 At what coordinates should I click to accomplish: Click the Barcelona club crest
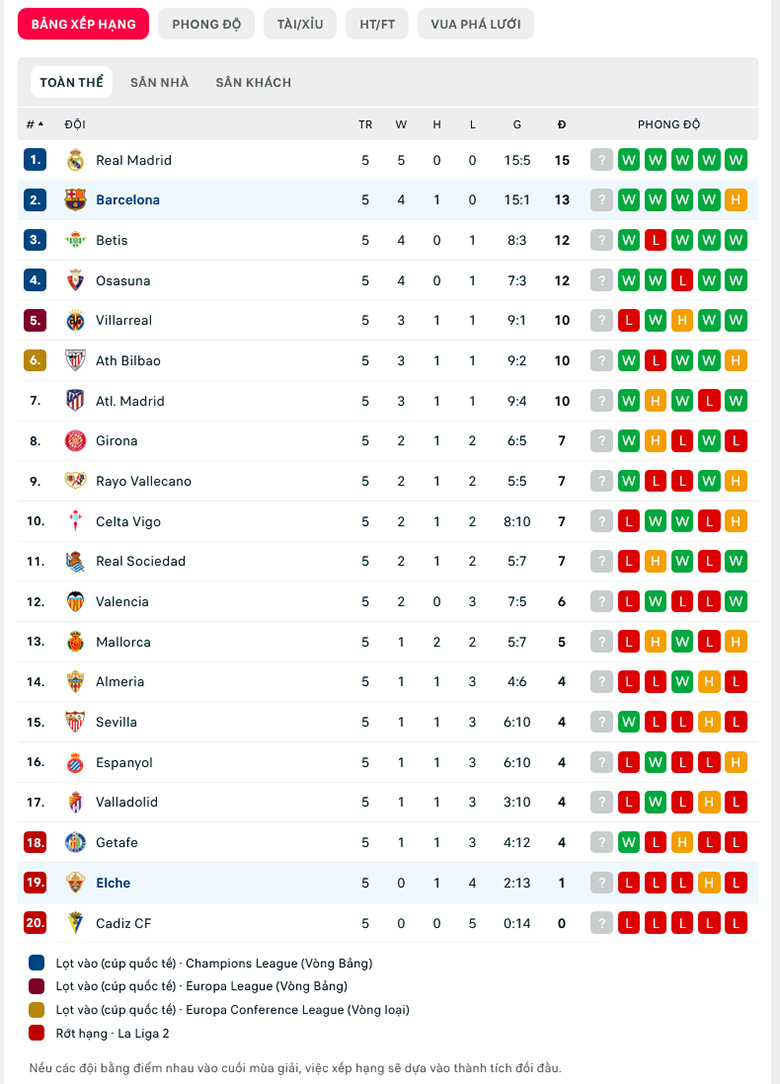(x=75, y=200)
